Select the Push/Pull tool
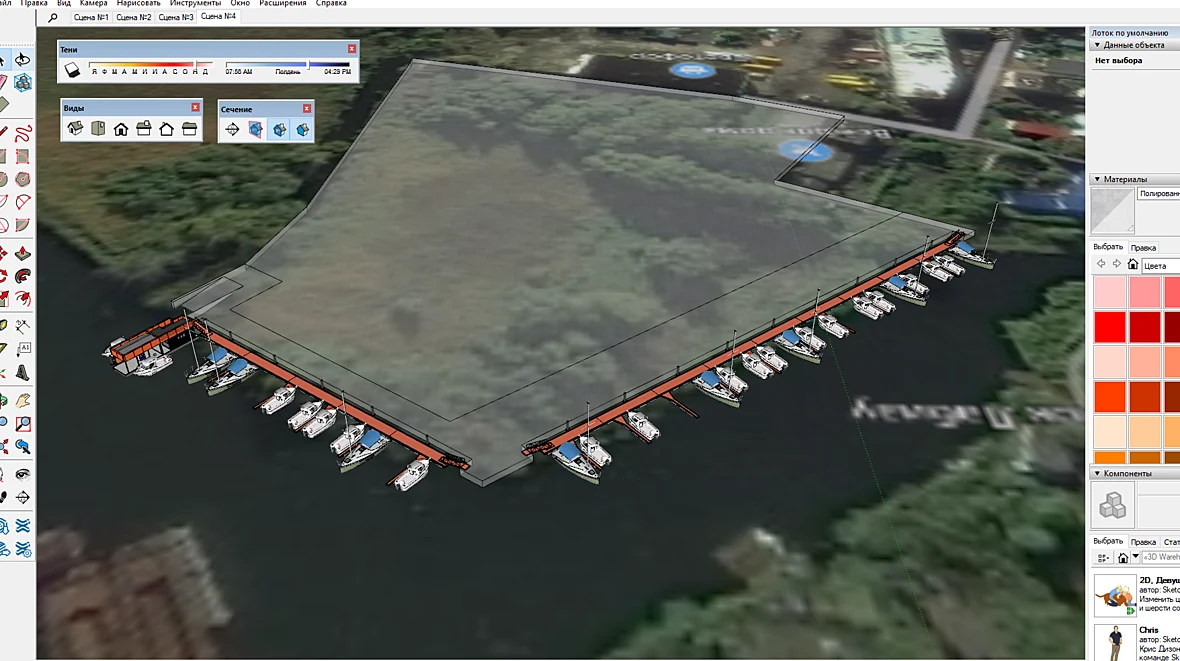 [x=23, y=253]
